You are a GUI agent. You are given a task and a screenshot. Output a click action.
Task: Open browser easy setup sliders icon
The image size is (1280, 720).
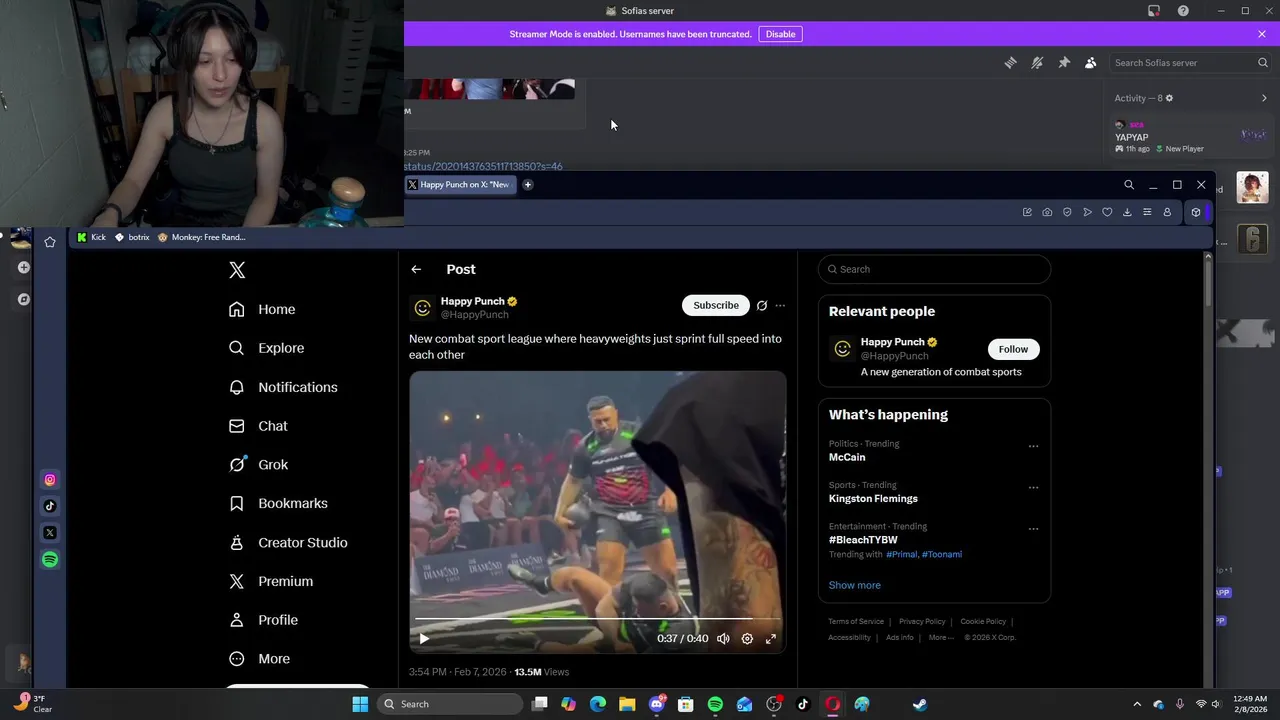[x=1147, y=212]
